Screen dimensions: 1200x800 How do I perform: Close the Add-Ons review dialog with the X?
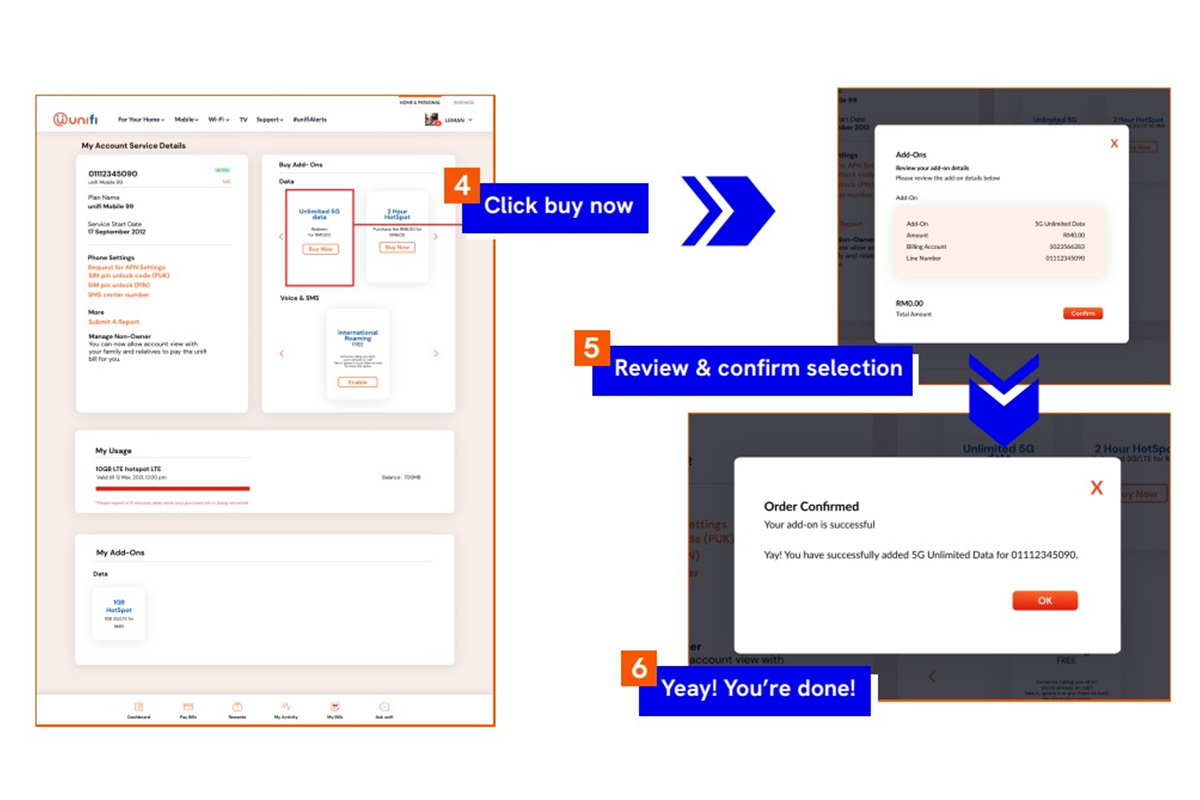[x=1114, y=144]
